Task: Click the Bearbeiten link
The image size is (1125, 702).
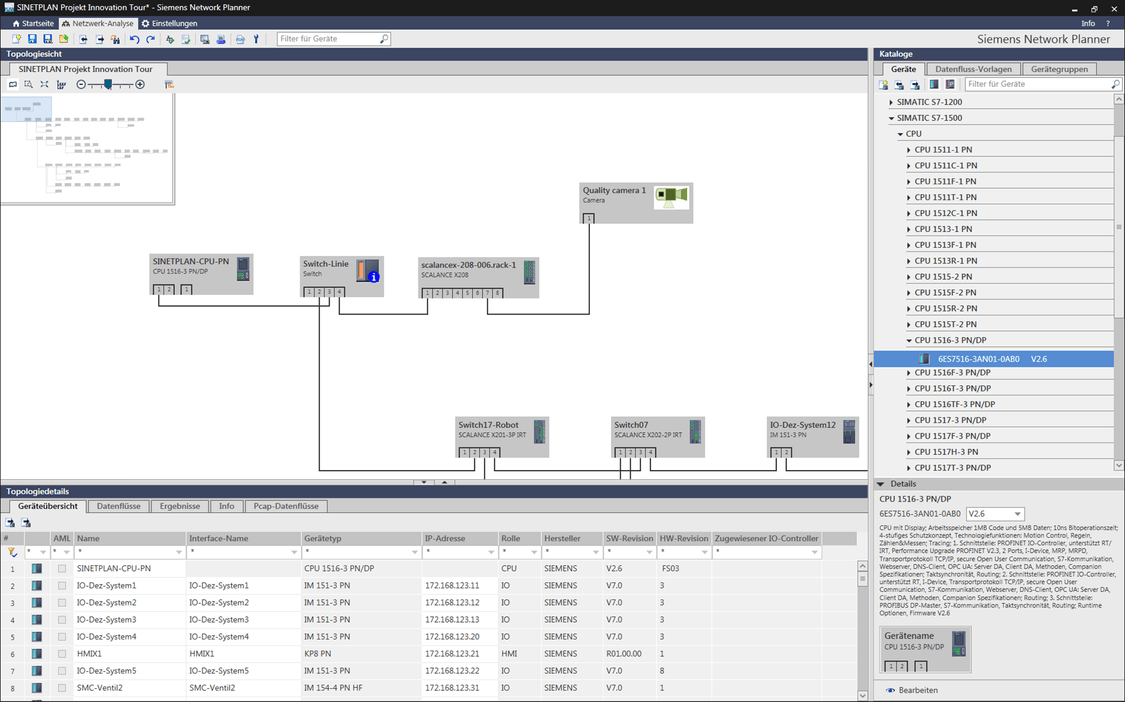Action: point(918,691)
